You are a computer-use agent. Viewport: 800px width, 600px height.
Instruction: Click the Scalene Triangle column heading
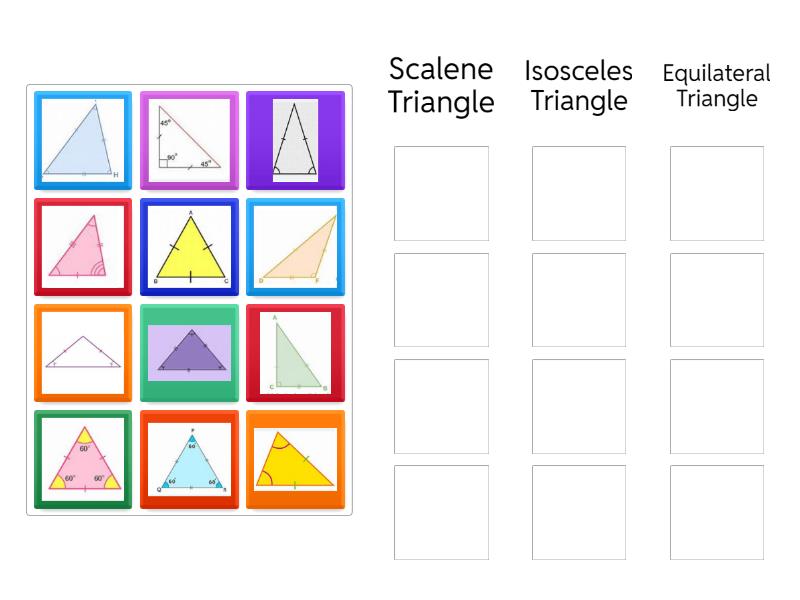coord(441,85)
